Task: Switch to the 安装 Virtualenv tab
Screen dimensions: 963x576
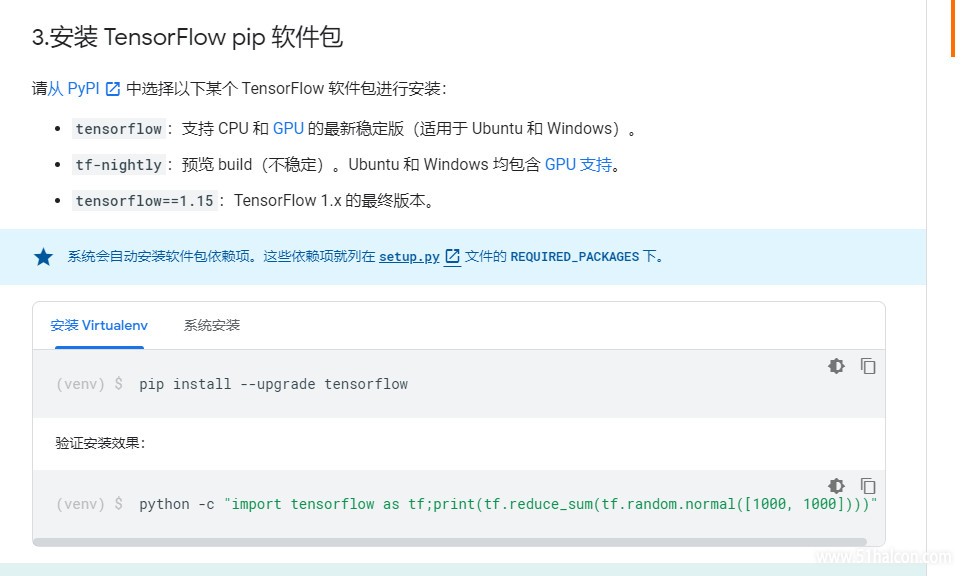Action: (99, 325)
